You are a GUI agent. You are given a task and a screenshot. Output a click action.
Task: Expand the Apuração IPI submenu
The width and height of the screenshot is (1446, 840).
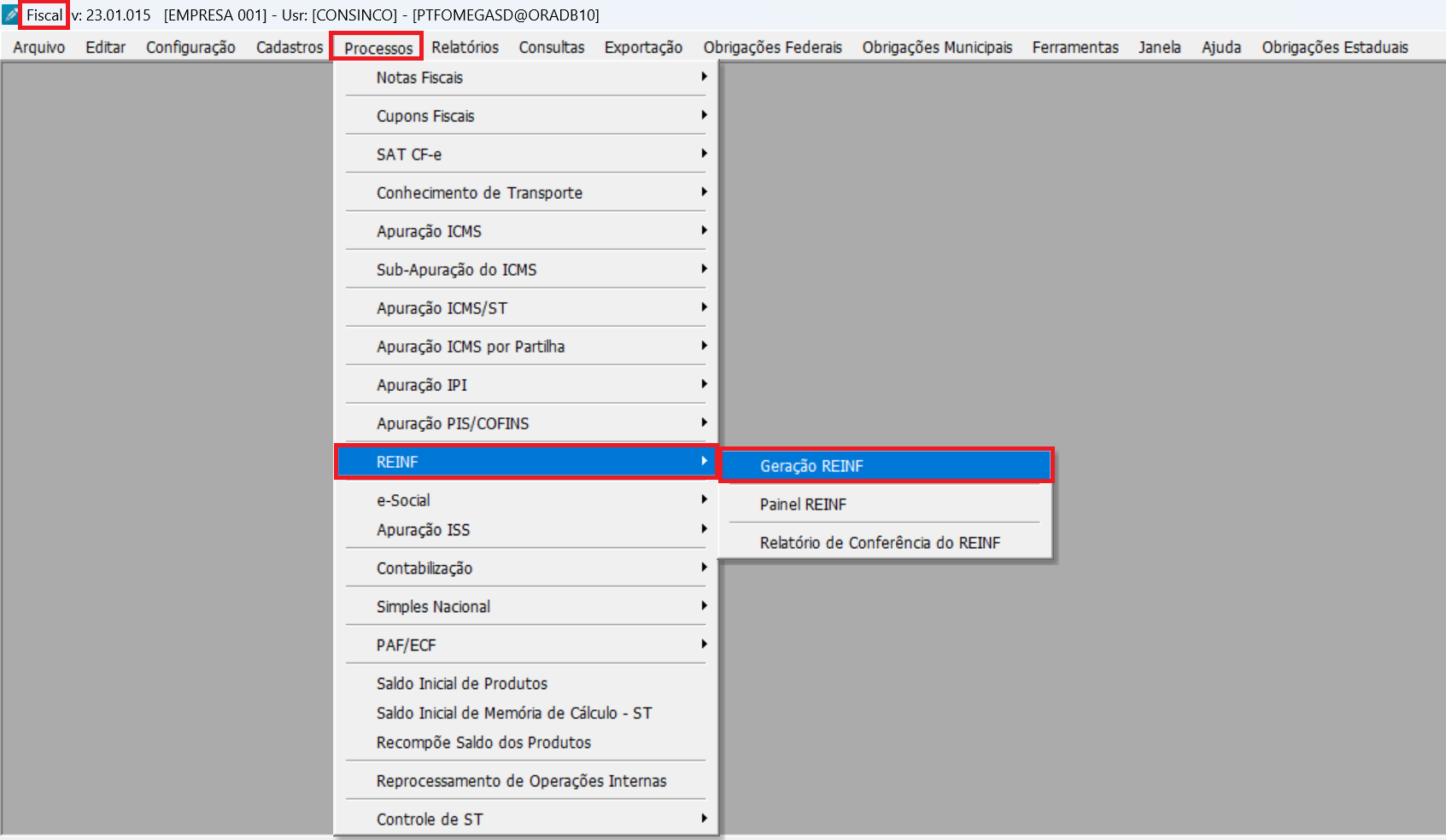(x=526, y=385)
